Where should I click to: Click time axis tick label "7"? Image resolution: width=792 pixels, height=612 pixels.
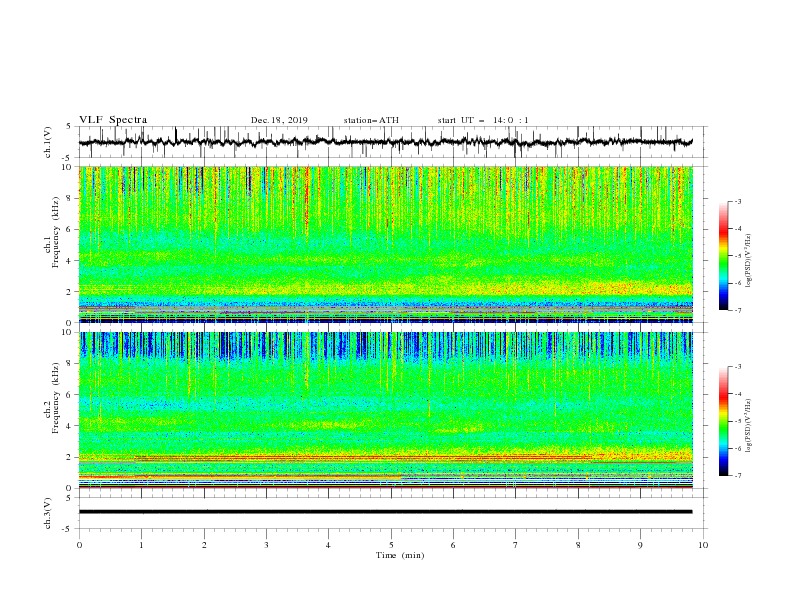point(516,545)
